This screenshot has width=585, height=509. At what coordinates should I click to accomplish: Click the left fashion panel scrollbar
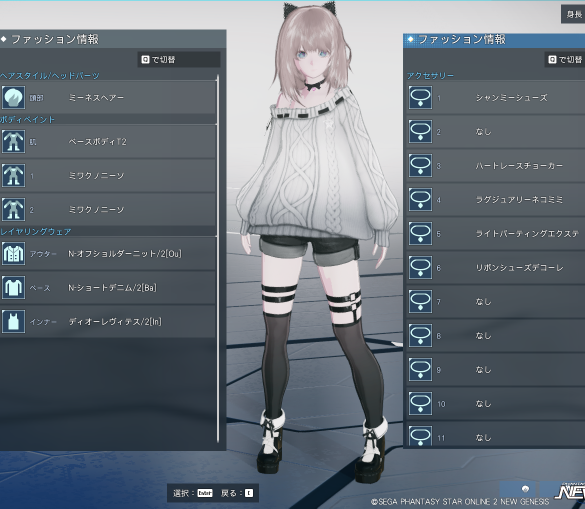coord(218,259)
